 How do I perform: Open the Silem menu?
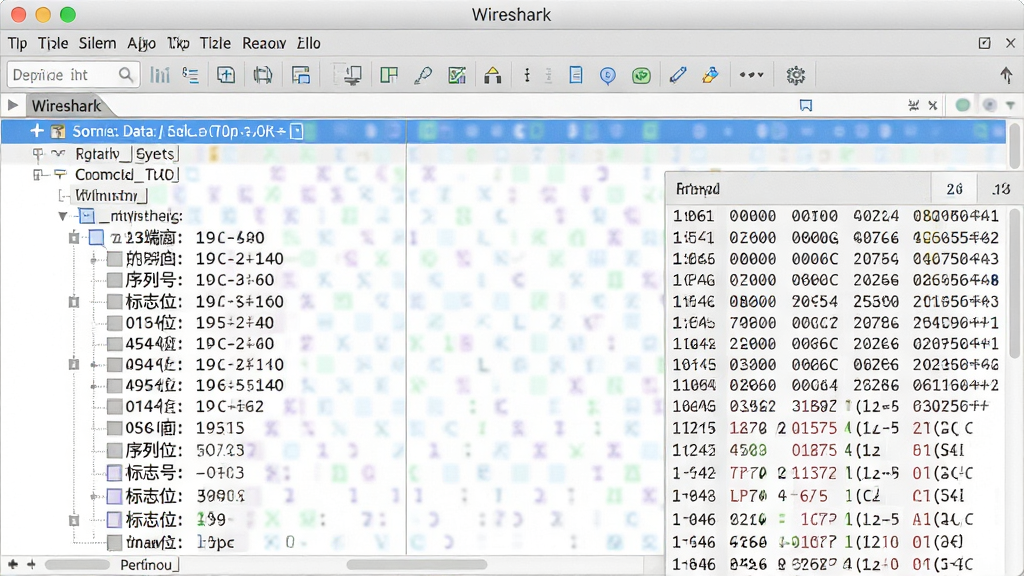[97, 43]
